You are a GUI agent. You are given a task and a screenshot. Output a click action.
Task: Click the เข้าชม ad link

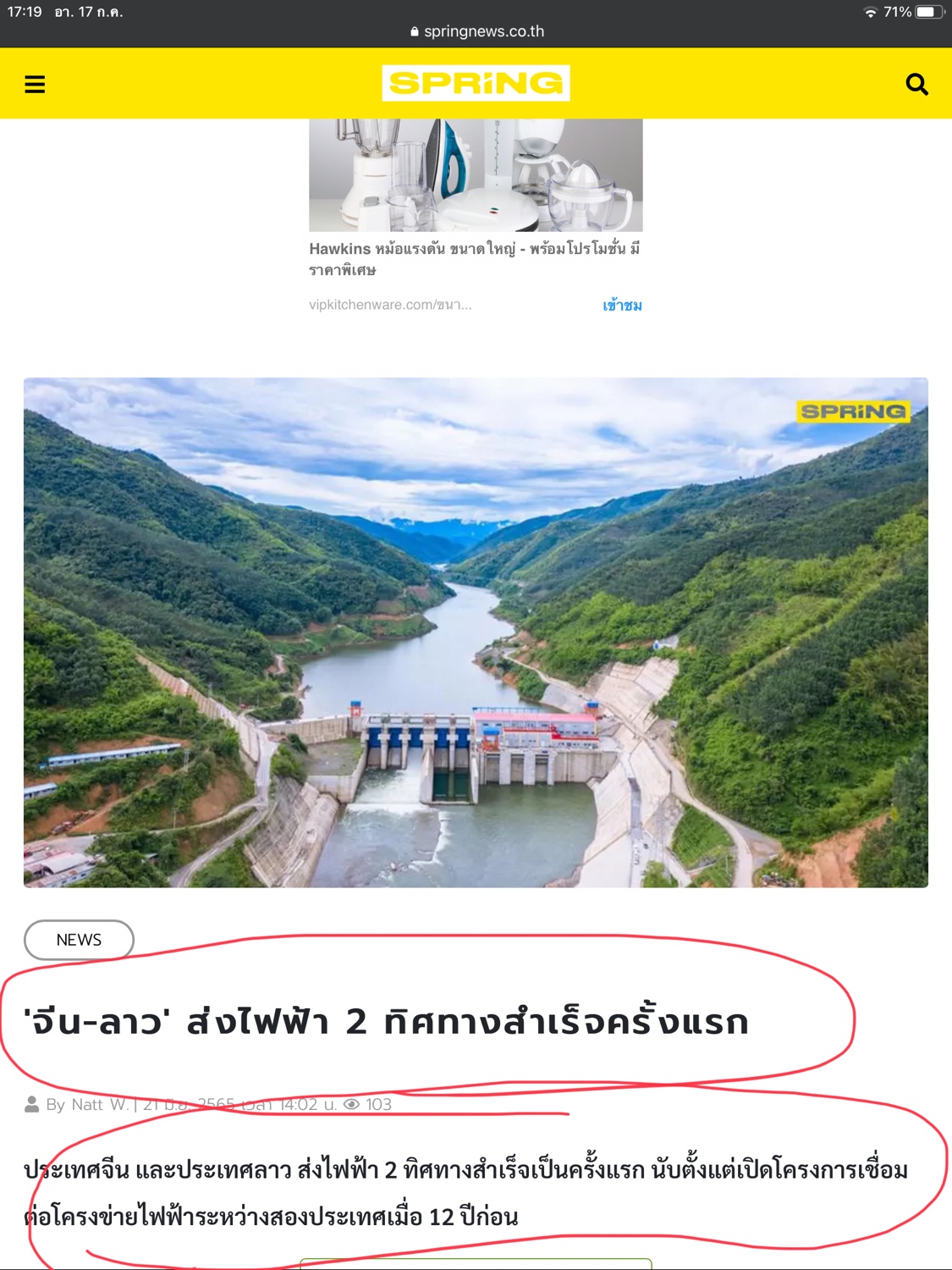click(622, 305)
